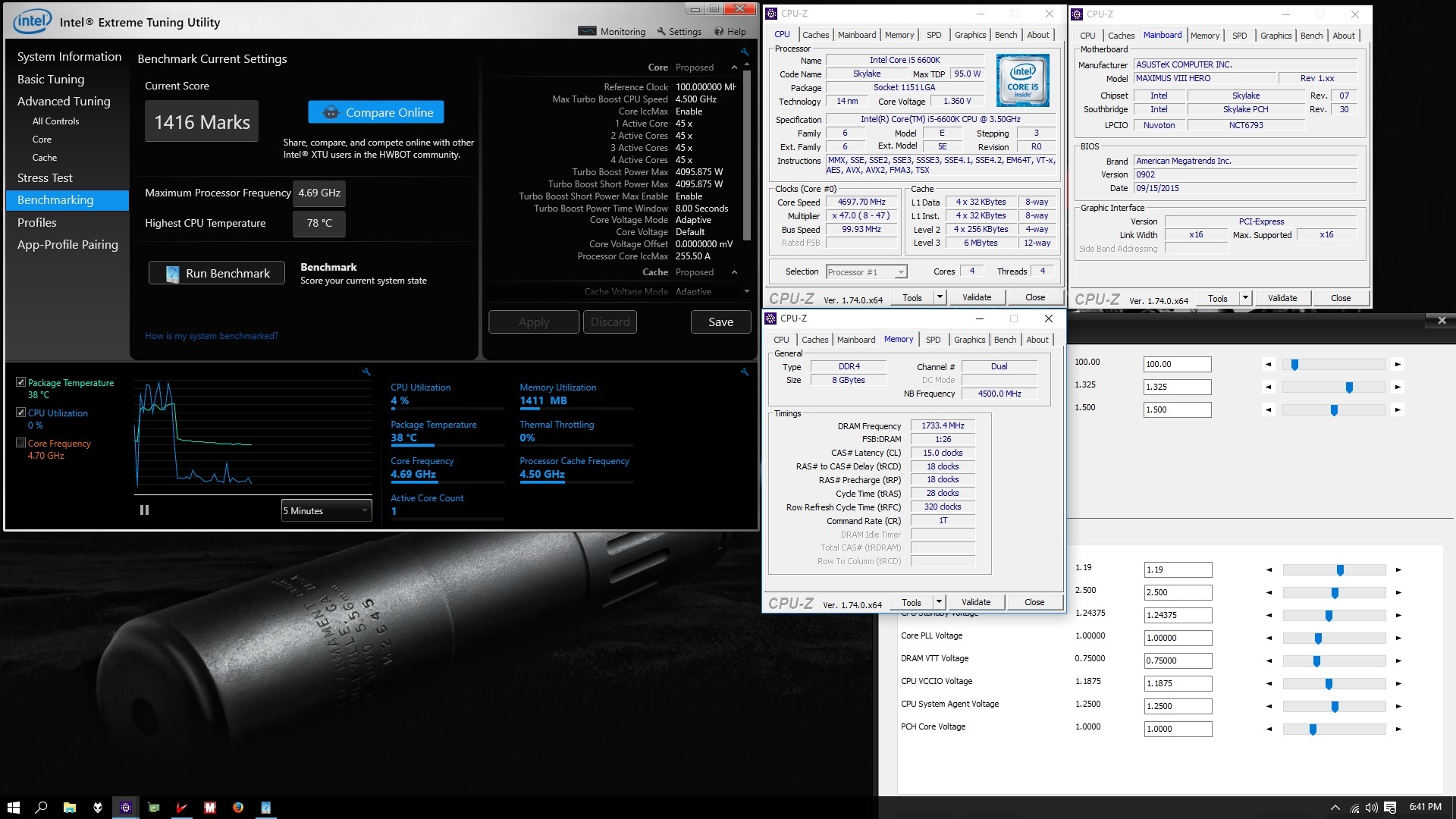Screen dimensions: 1456x819
Task: Open the Action Center notifications icon
Action: click(x=1390, y=808)
